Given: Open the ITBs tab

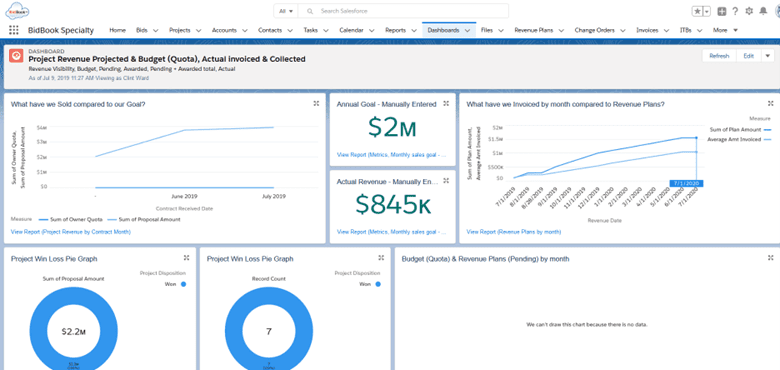Looking at the screenshot, I should [x=685, y=30].
